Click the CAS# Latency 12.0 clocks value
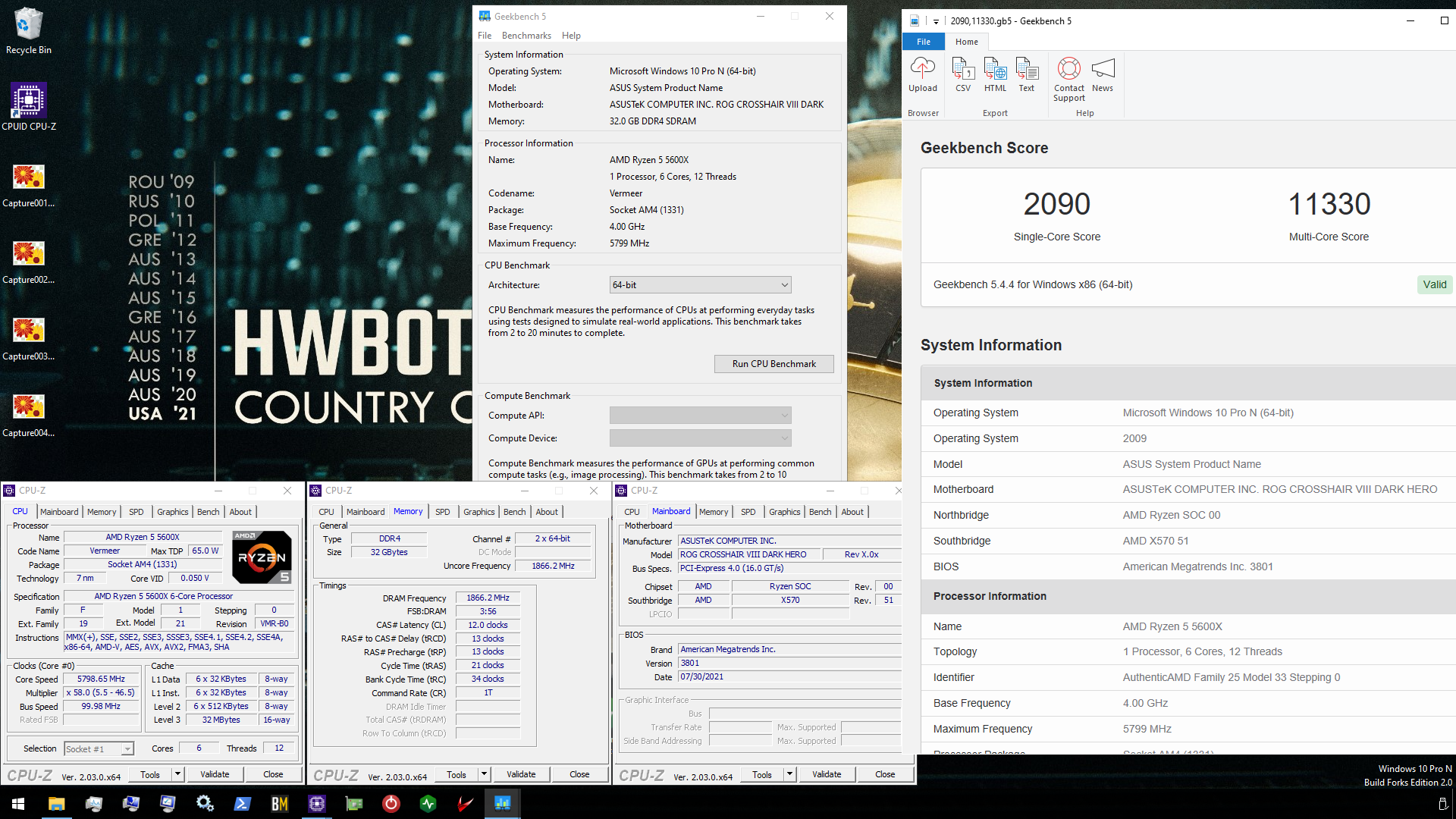Screen dimensions: 1456x819 pos(488,626)
